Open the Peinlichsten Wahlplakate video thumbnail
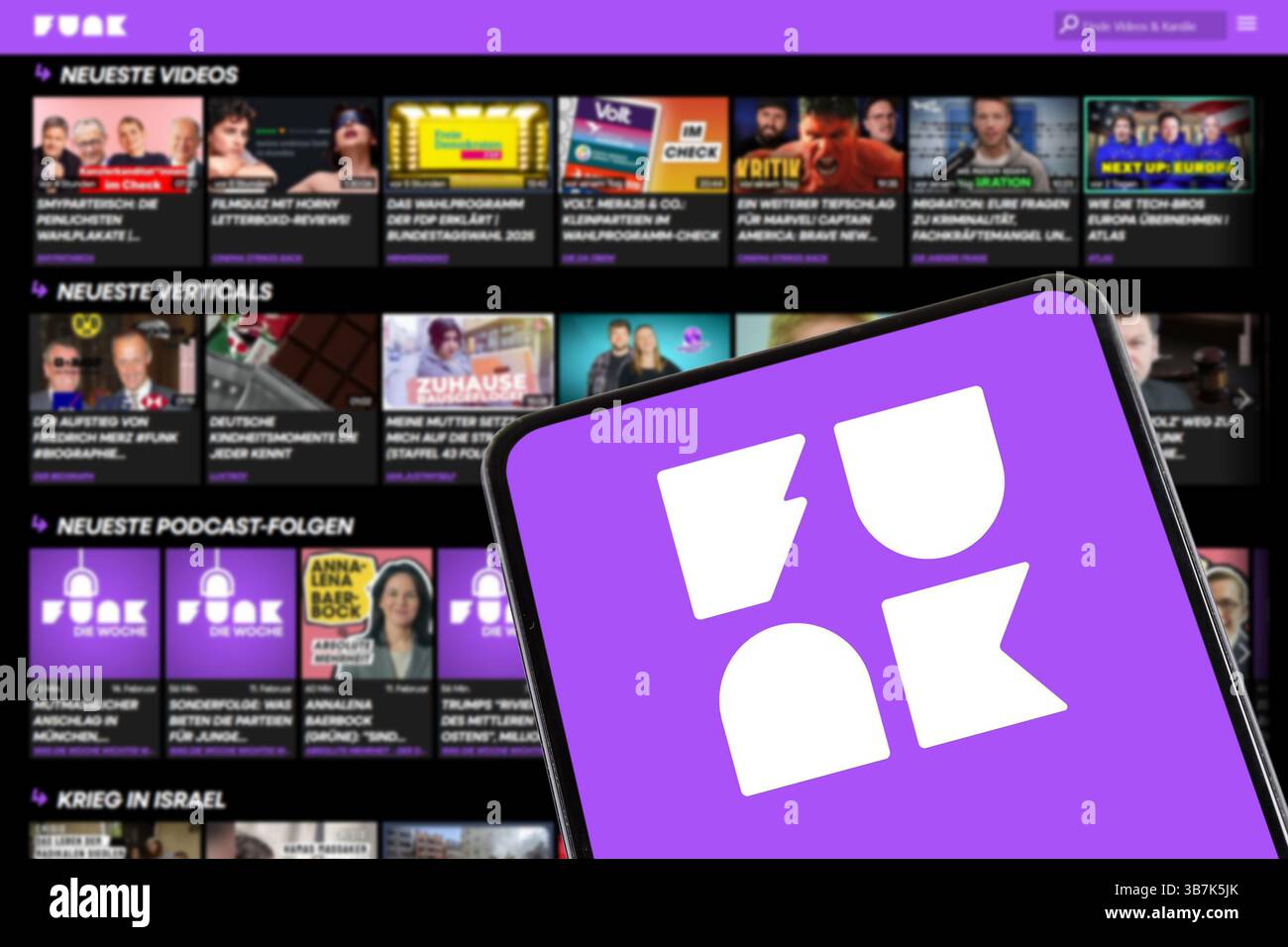Image resolution: width=1288 pixels, height=947 pixels. coord(117,145)
